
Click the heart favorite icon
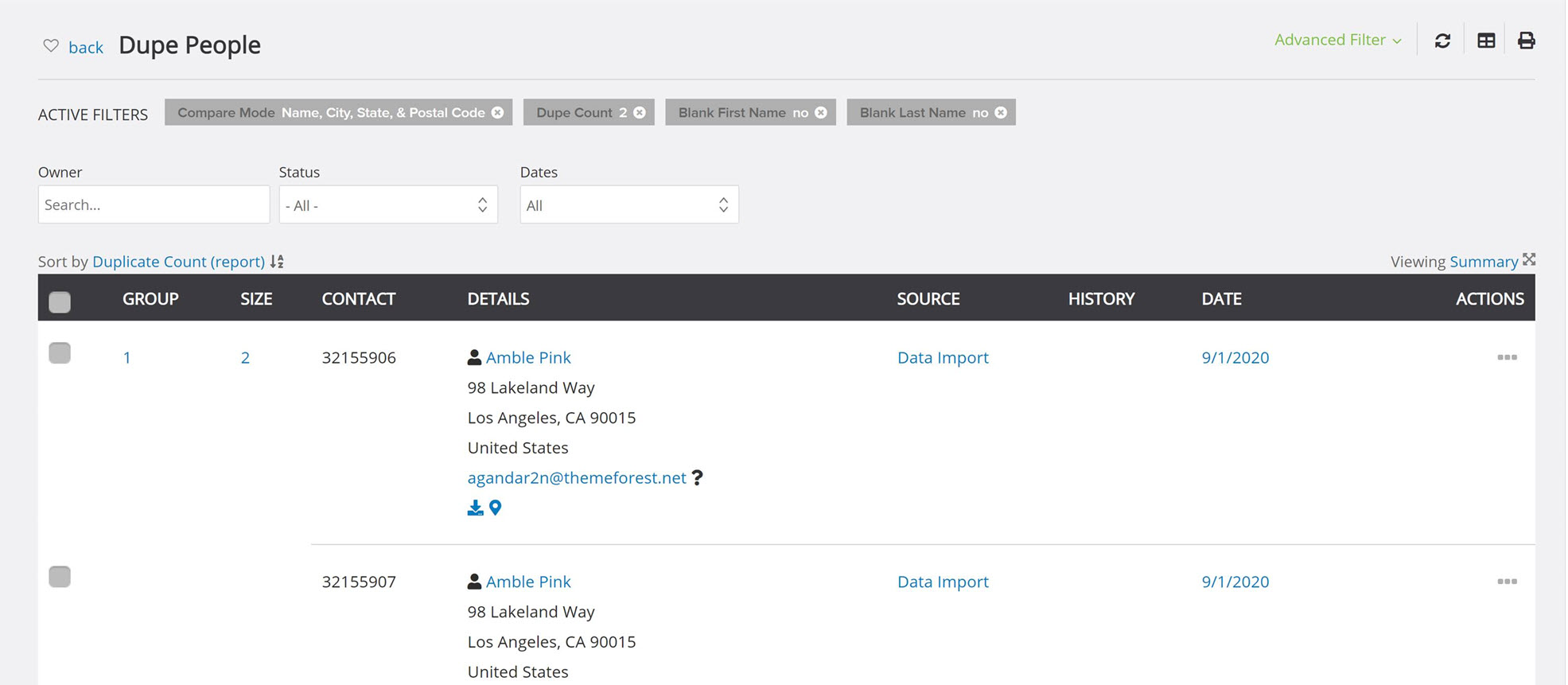coord(51,45)
